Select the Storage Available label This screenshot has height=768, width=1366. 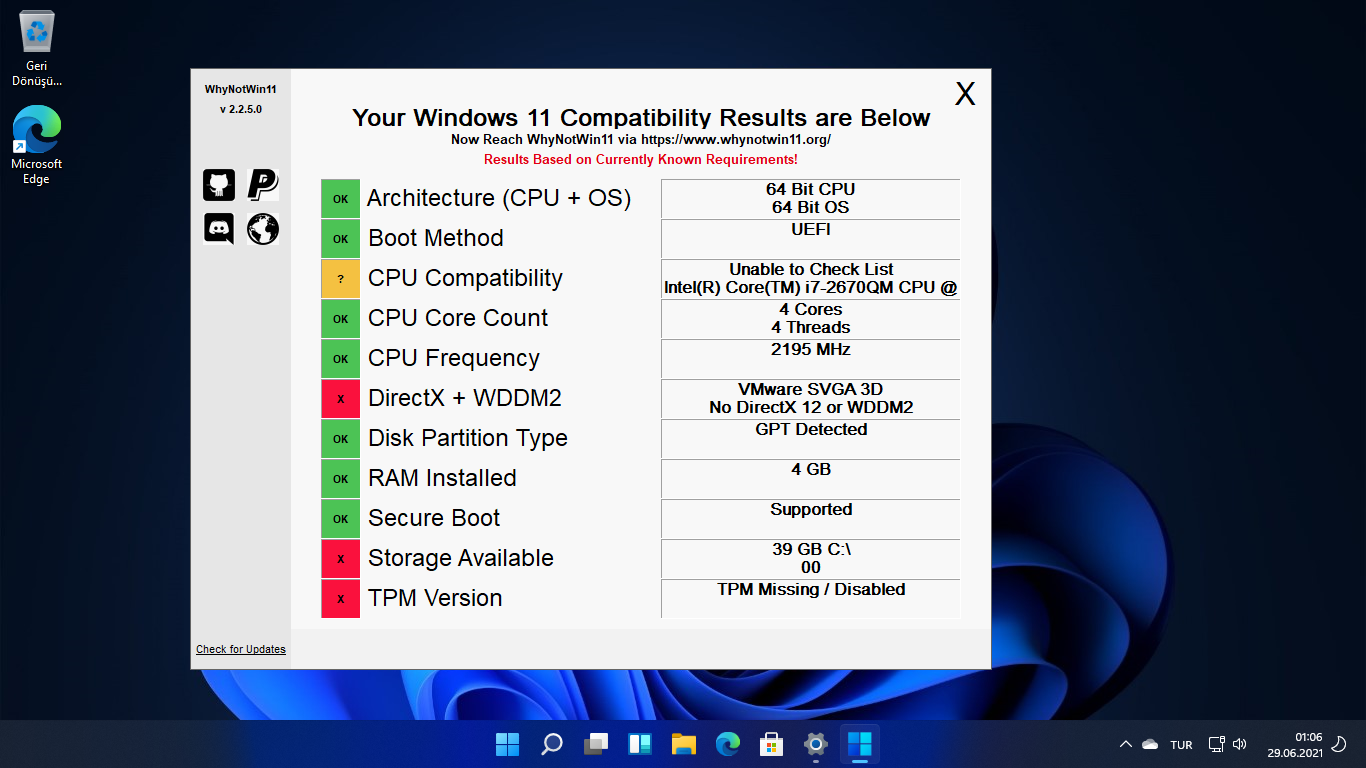click(461, 558)
